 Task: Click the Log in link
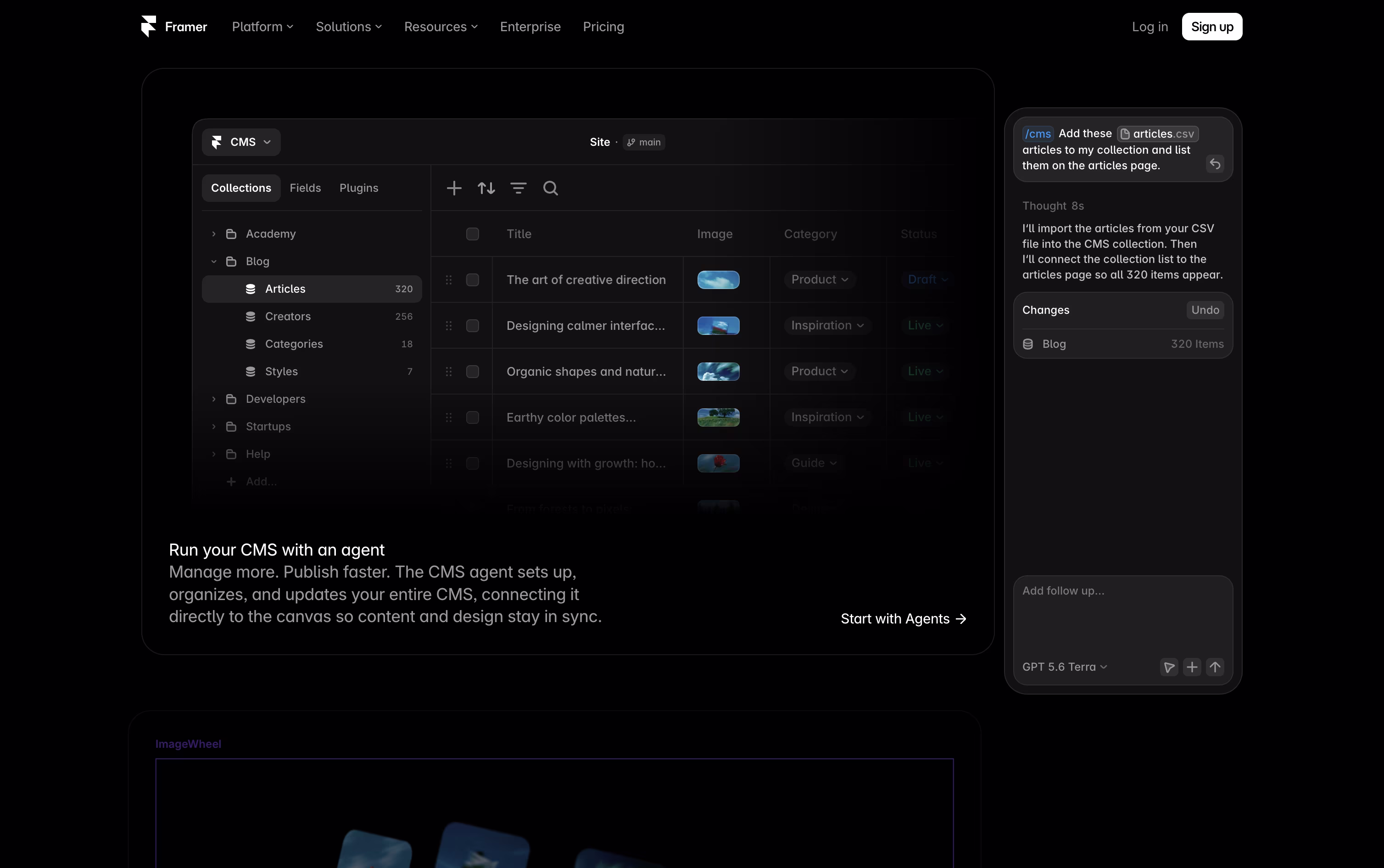(x=1150, y=27)
